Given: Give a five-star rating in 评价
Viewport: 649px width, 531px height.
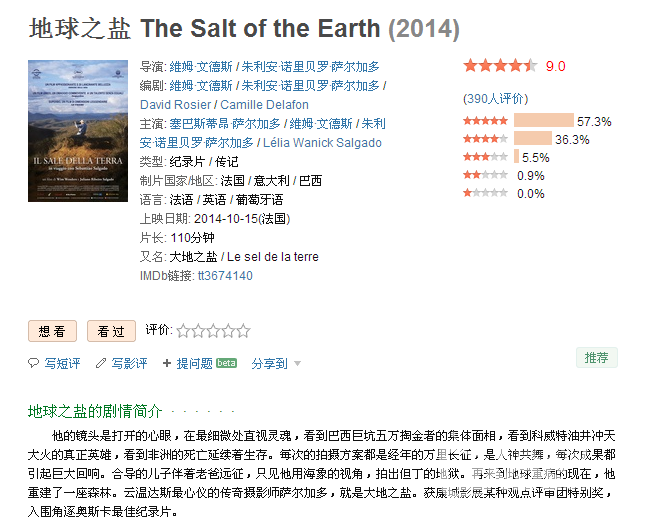Looking at the screenshot, I should tap(243, 331).
